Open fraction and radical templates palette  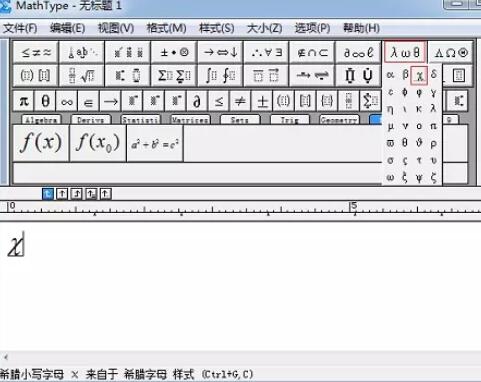(82, 75)
